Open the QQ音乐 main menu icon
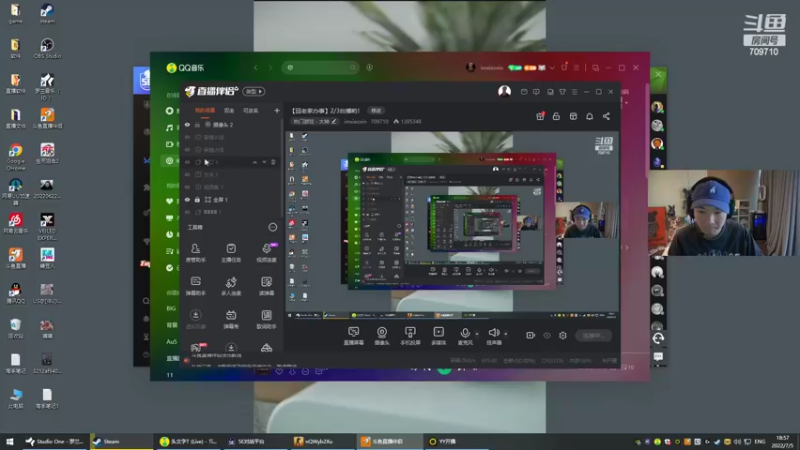 [x=577, y=67]
